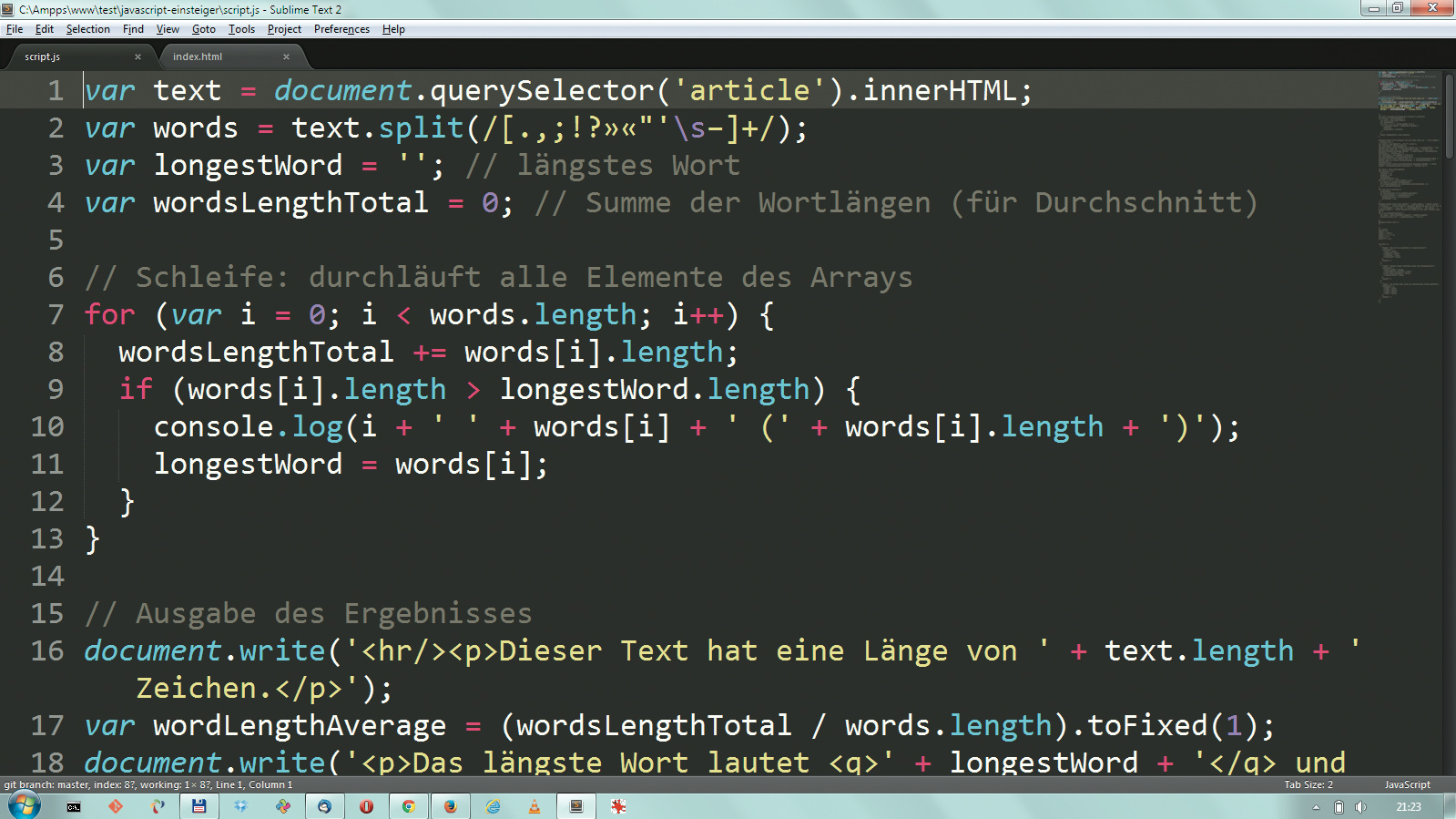Click the vertical scrollbar handle
This screenshot has width=1456, height=819.
pos(1449,115)
